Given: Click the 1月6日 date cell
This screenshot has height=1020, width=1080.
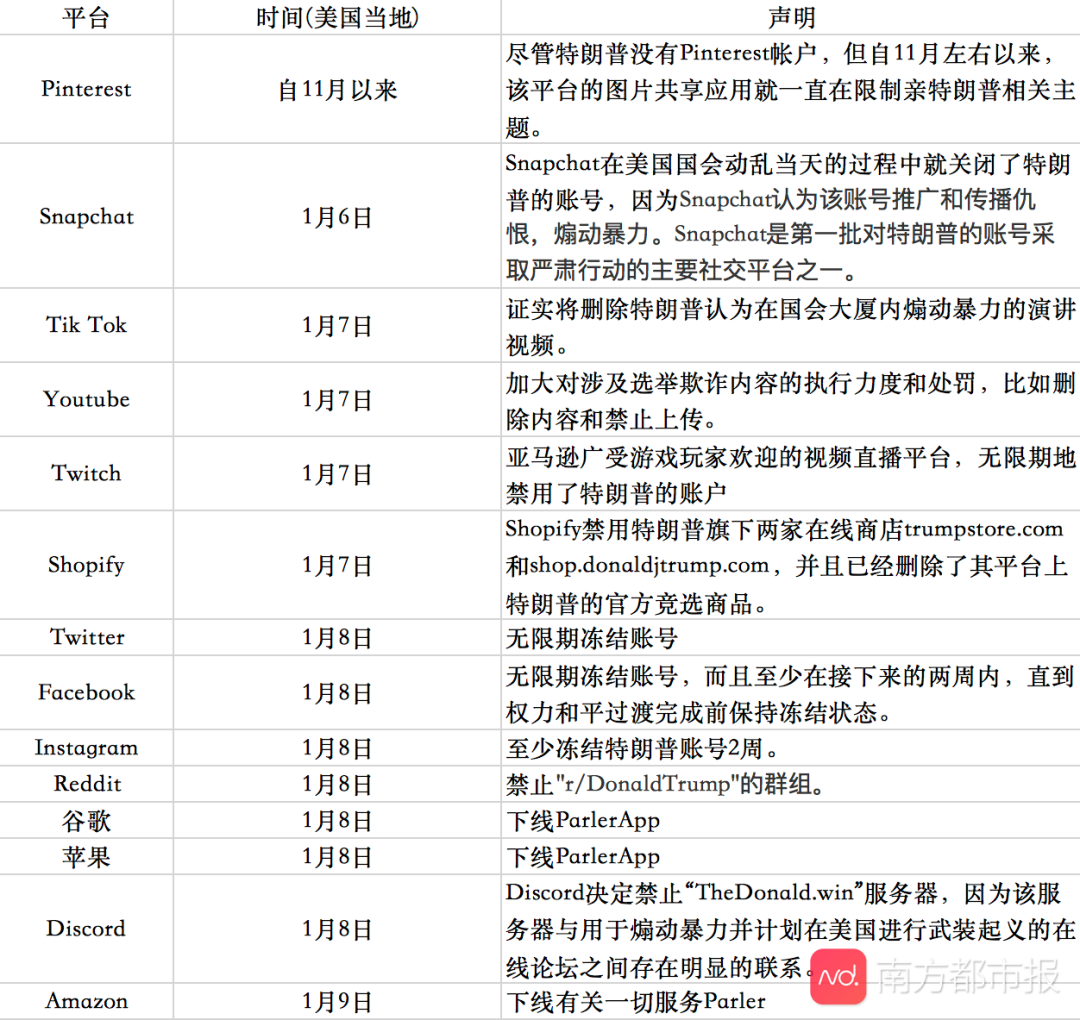Looking at the screenshot, I should pyautogui.click(x=337, y=217).
